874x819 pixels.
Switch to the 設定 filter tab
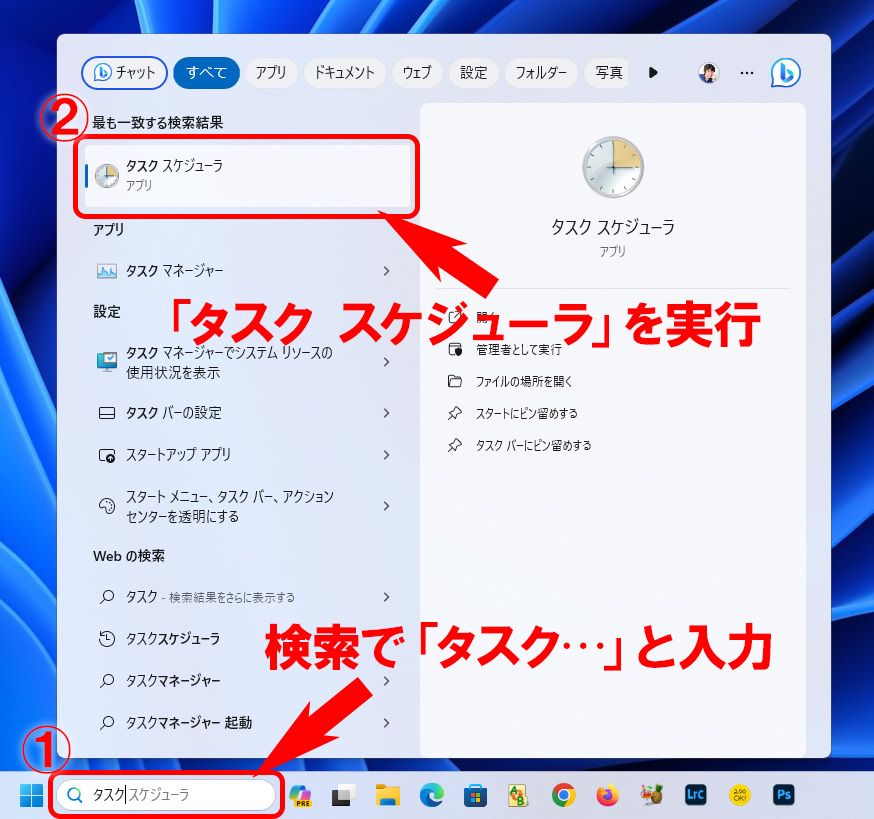(x=473, y=72)
